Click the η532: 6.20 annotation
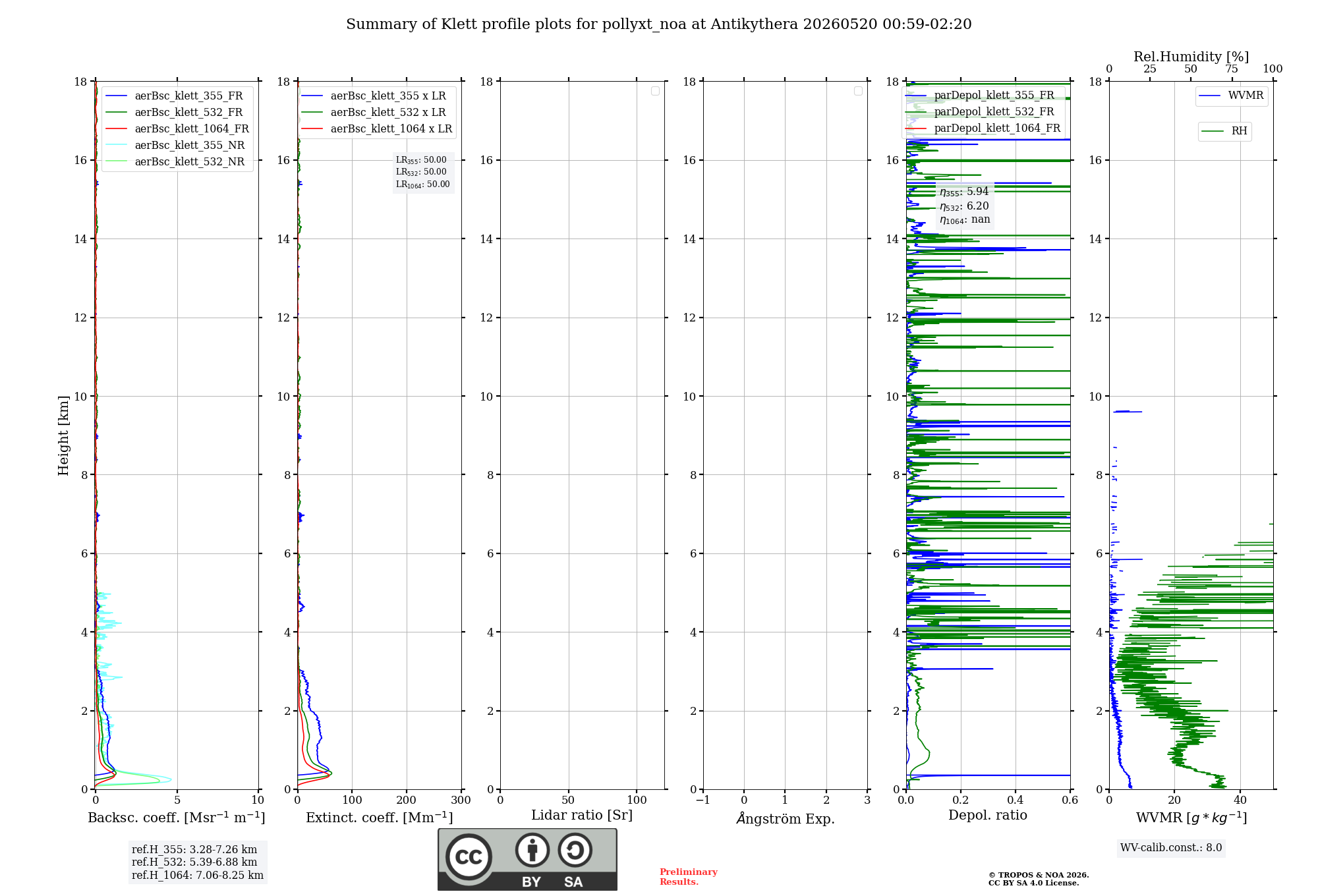This screenshot has height=896, width=1318. 964,206
